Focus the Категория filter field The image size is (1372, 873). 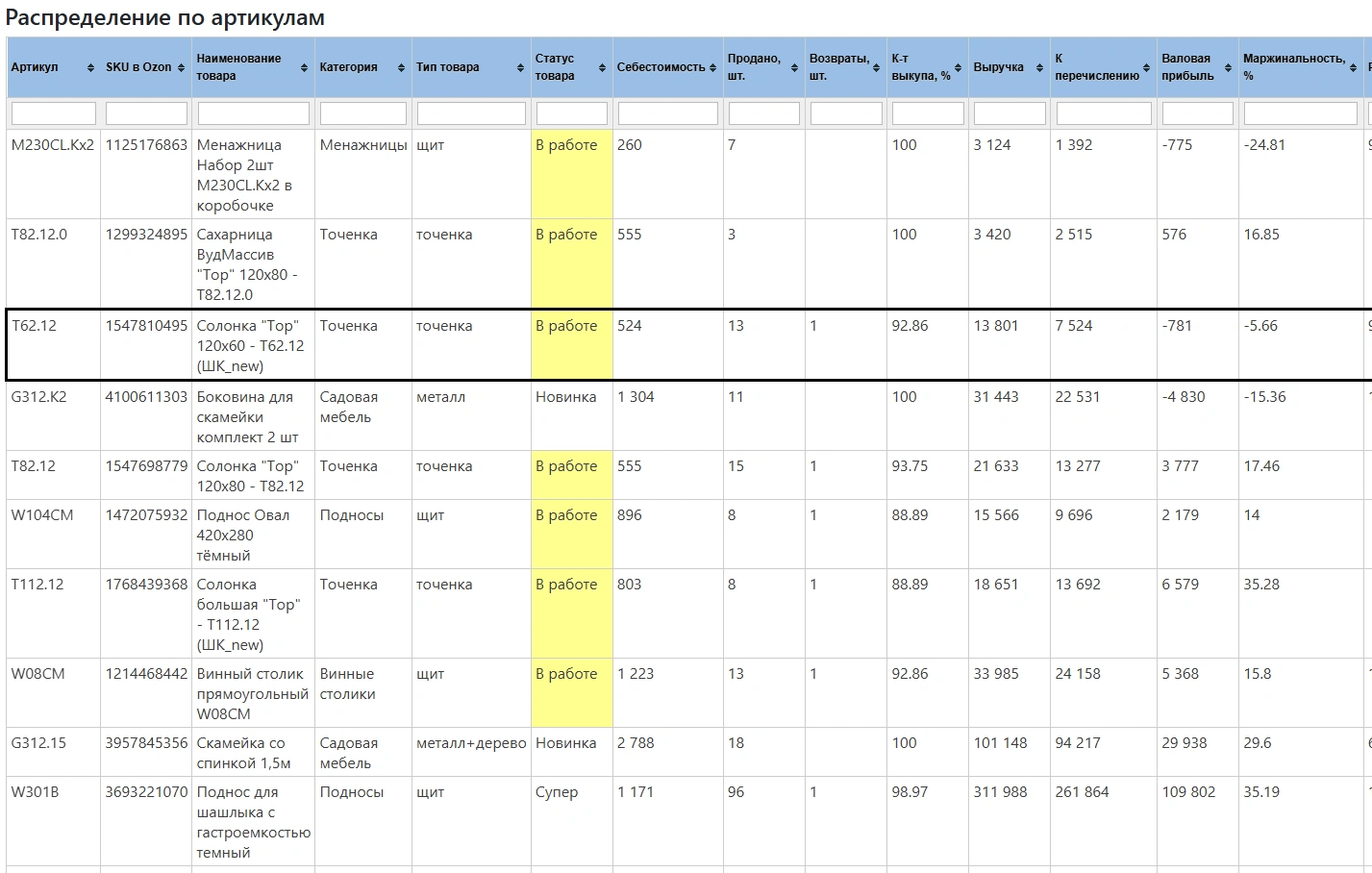[x=363, y=113]
